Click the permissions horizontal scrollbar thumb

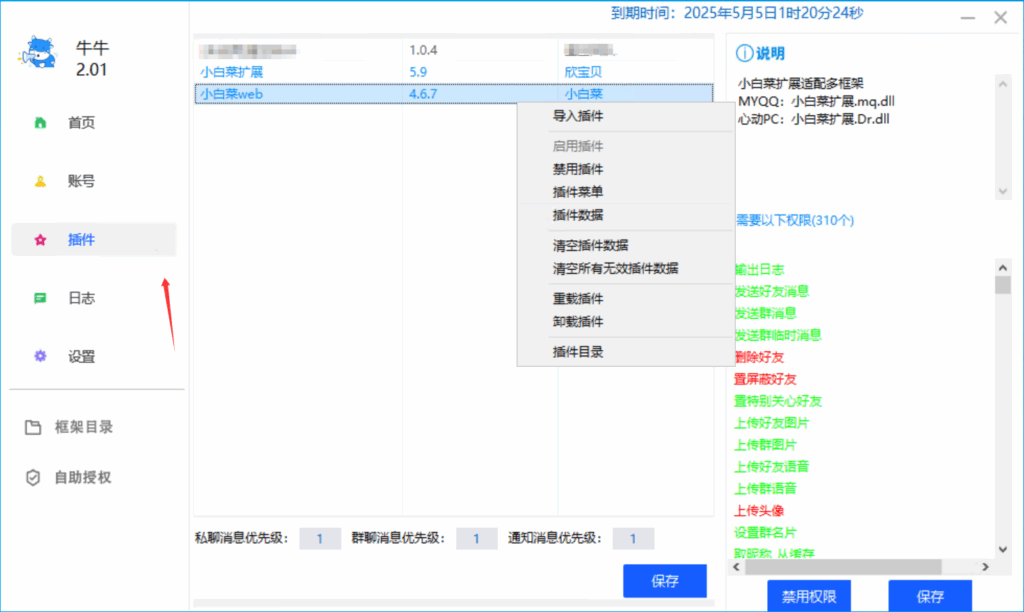[x=843, y=567]
